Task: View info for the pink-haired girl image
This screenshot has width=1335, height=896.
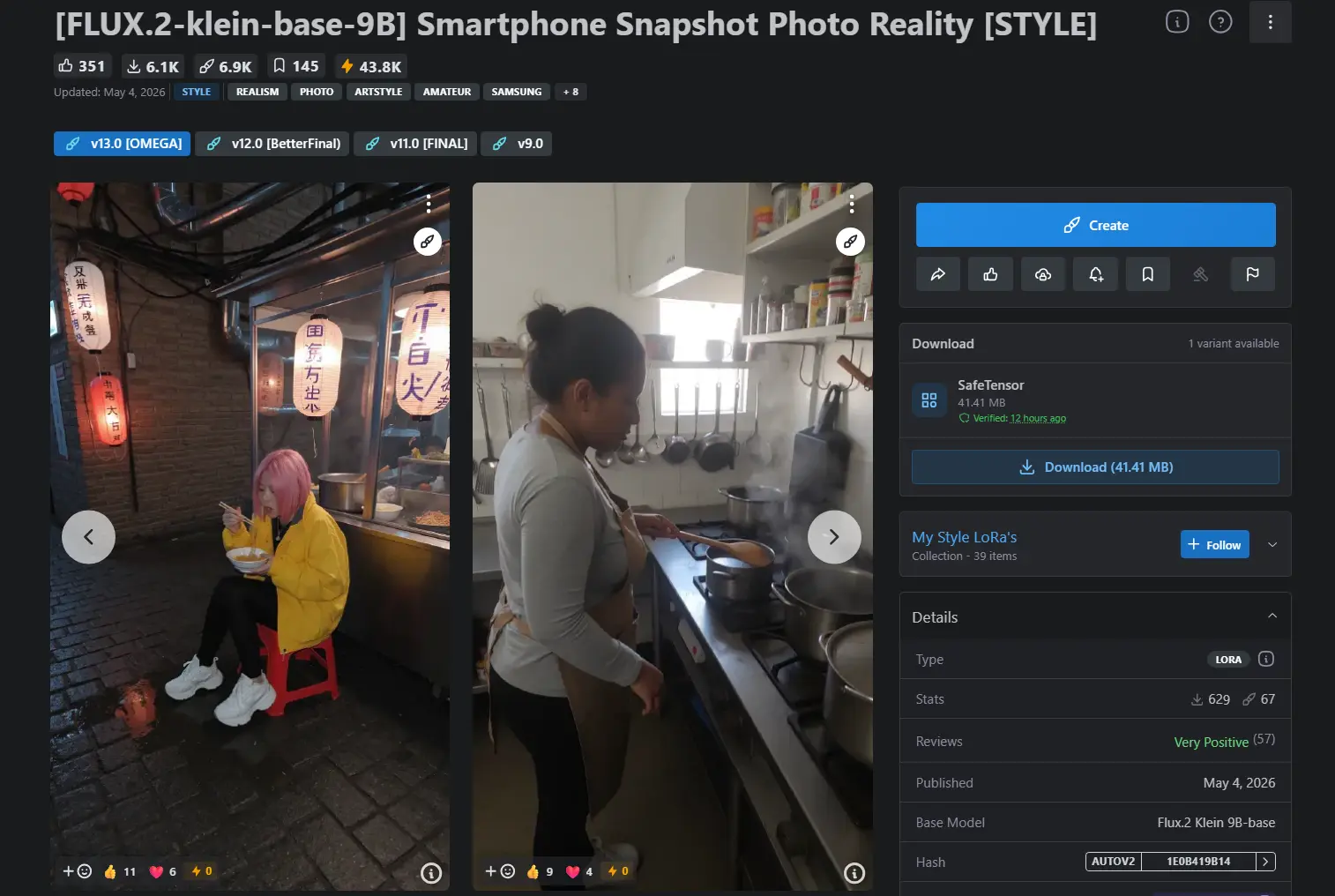Action: (x=431, y=873)
